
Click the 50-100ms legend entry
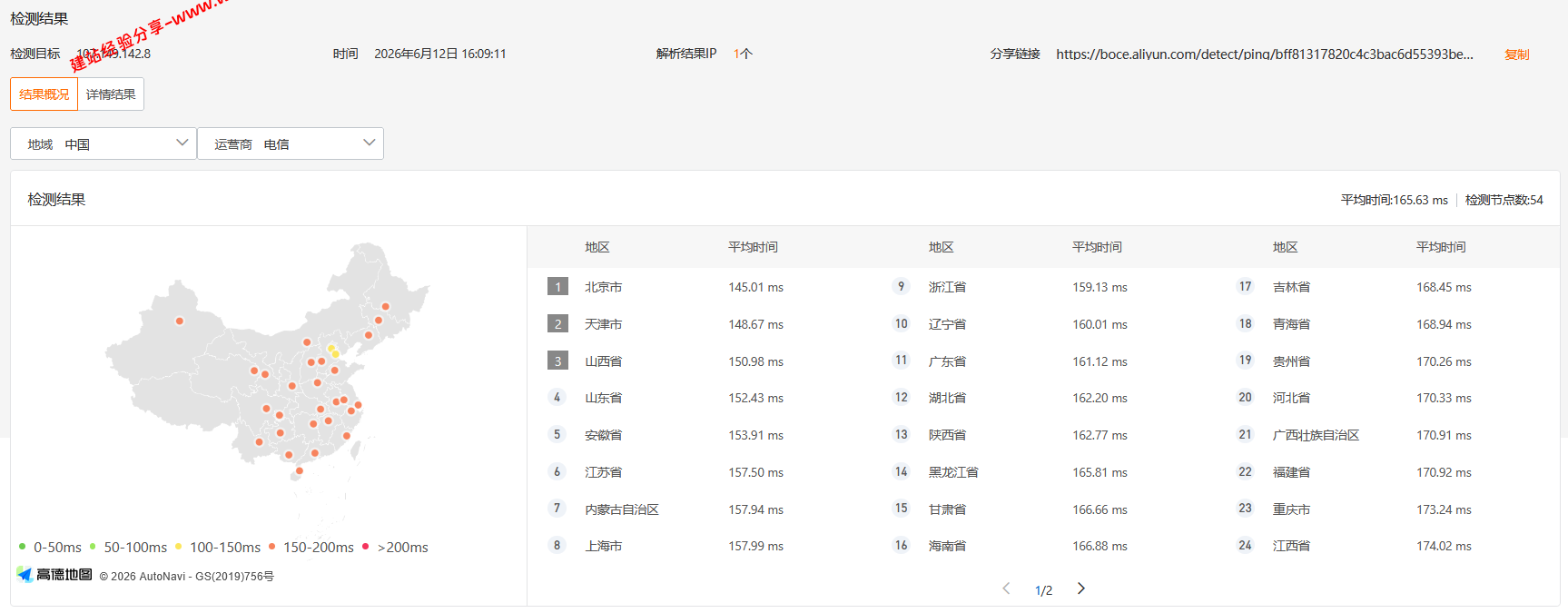coord(129,547)
